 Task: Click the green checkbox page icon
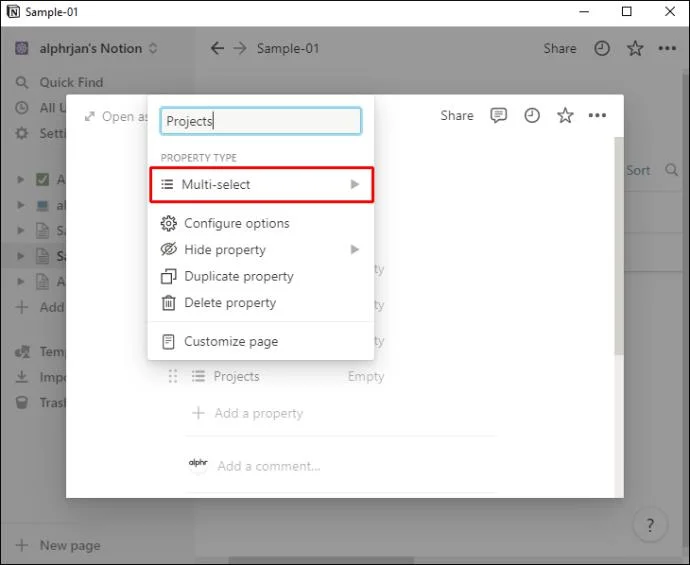click(x=42, y=180)
